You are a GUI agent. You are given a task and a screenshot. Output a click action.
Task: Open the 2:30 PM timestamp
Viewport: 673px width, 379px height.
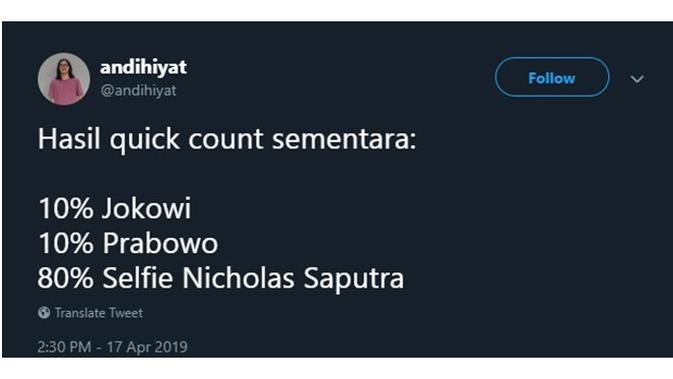(x=64, y=347)
